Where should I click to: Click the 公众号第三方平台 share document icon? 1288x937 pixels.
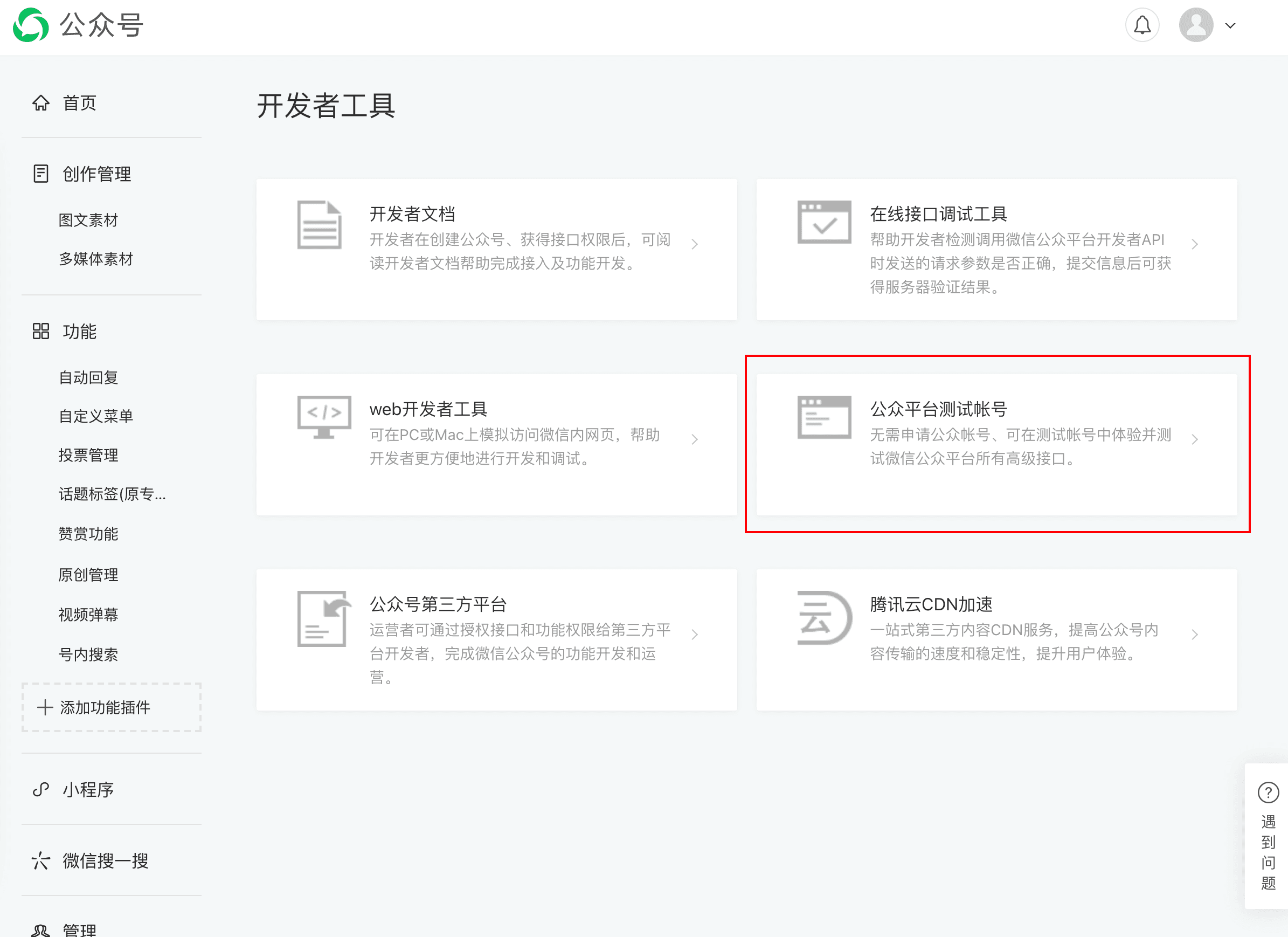coord(323,618)
